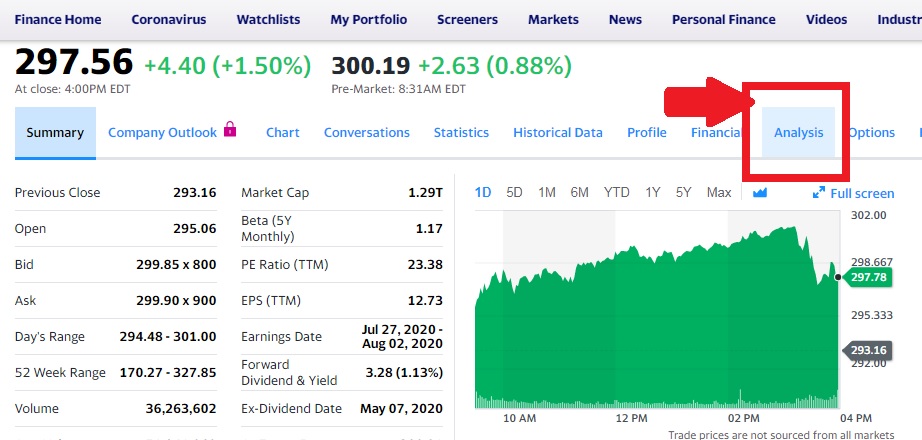Click the pre-market price 300.19
Screen dimensions: 922x440
click(370, 65)
